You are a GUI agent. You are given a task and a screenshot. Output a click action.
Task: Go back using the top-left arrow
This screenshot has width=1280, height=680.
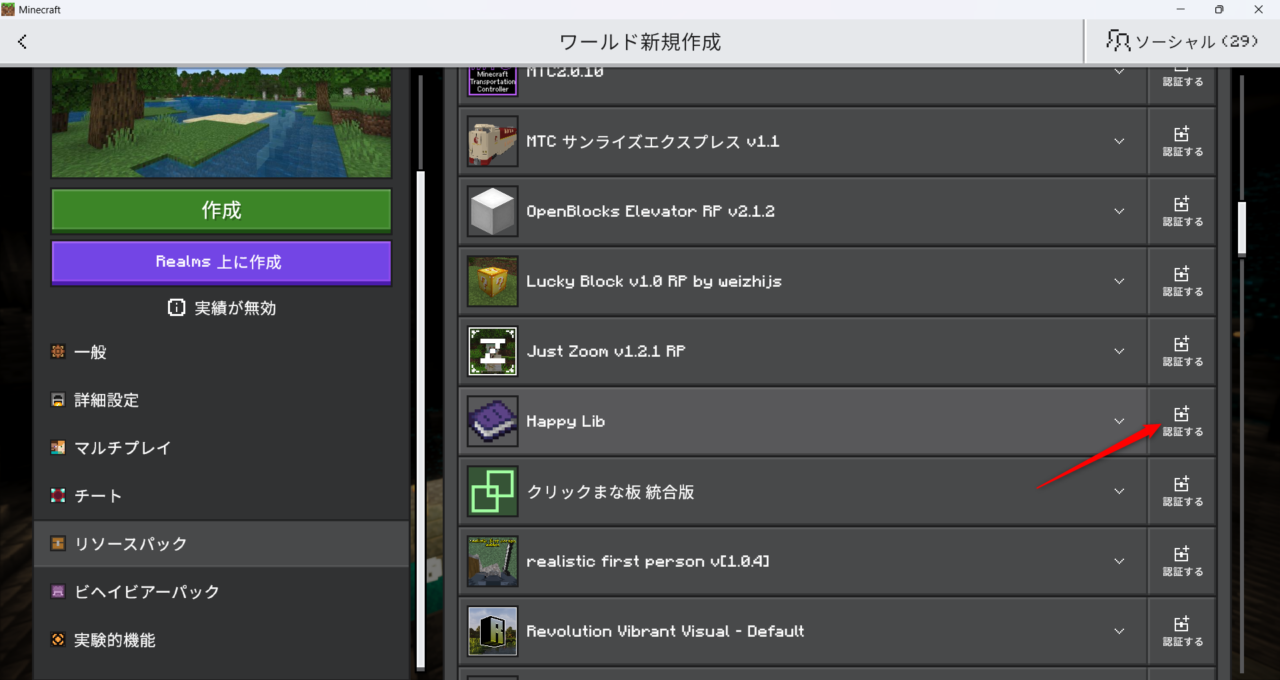(22, 42)
